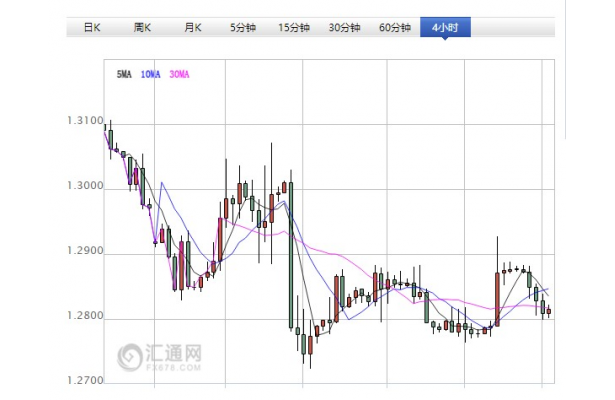Click the 1.2700 price axis label
The width and height of the screenshot is (615, 400).
(85, 380)
